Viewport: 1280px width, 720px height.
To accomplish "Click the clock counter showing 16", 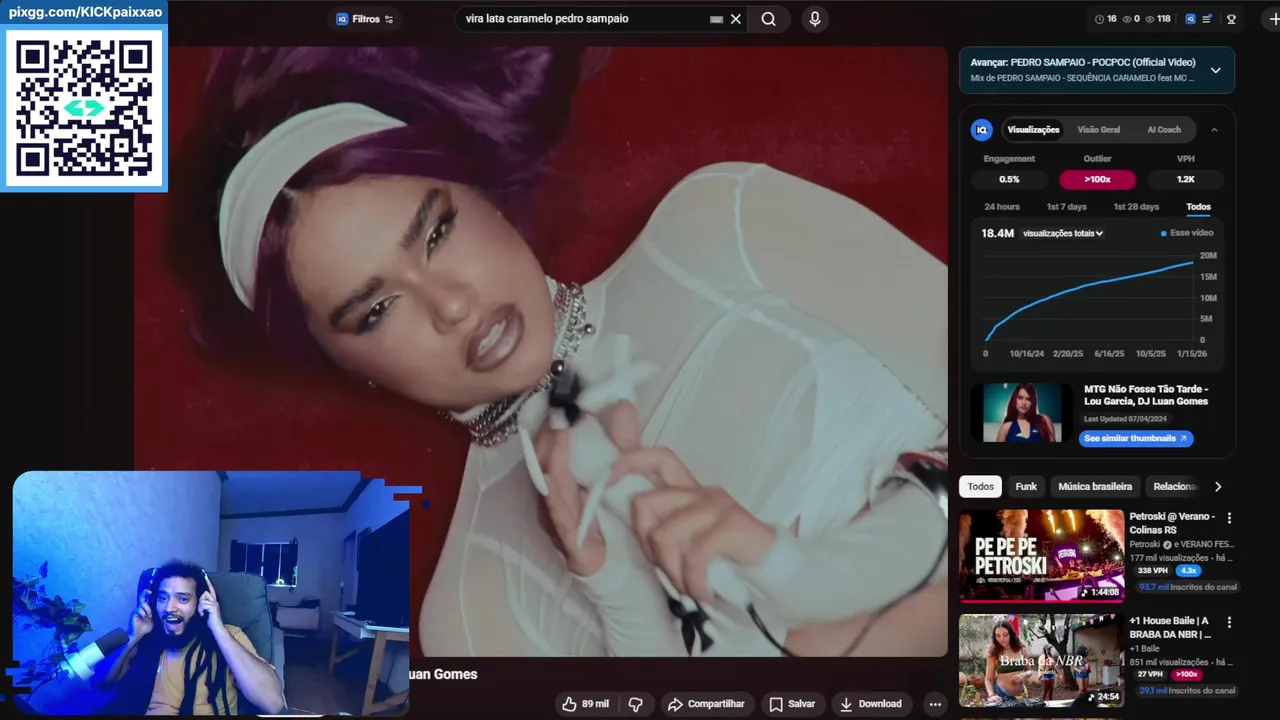I will [1106, 19].
